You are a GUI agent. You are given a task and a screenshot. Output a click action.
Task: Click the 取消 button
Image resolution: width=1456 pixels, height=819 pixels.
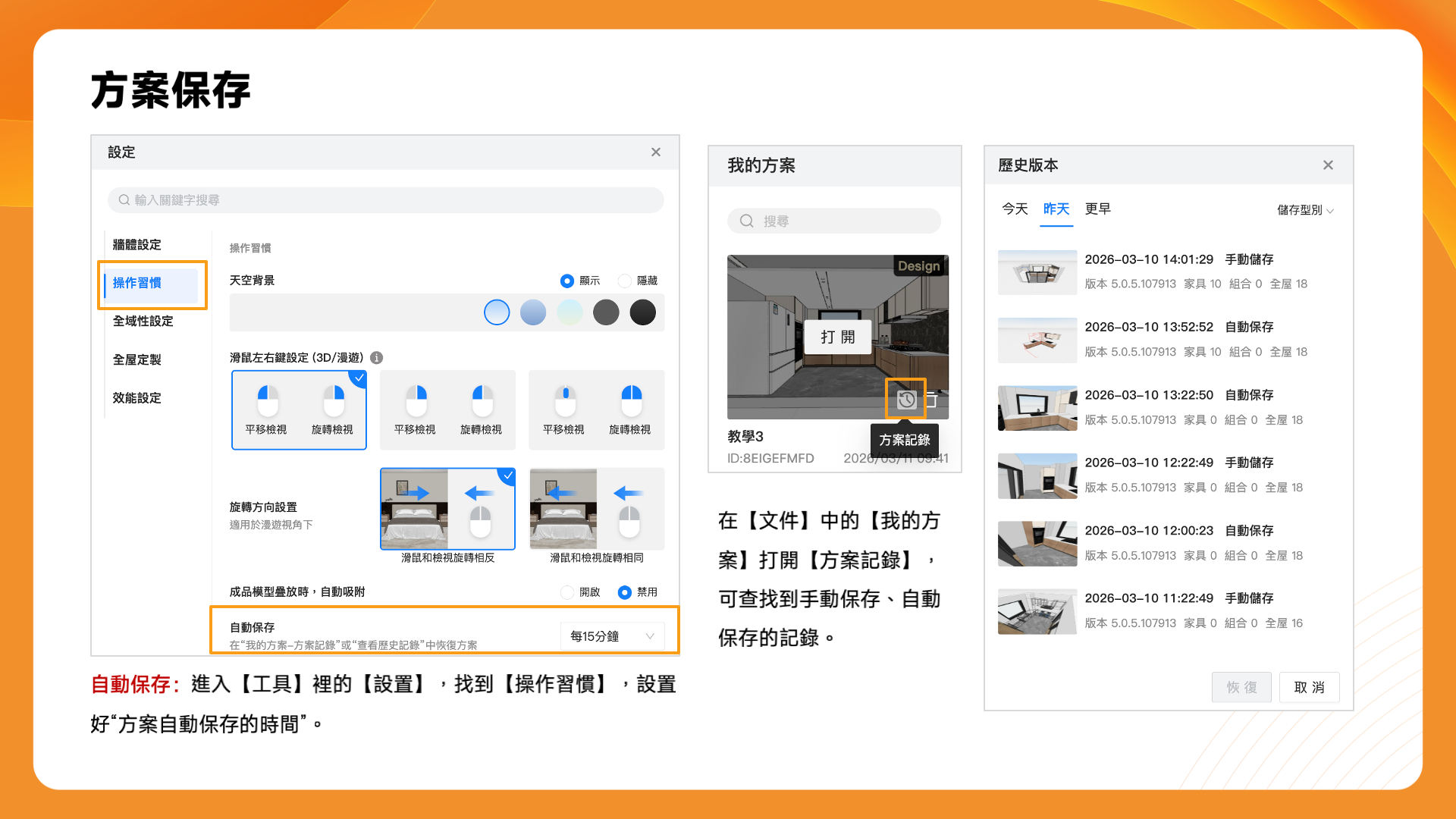pos(1309,687)
